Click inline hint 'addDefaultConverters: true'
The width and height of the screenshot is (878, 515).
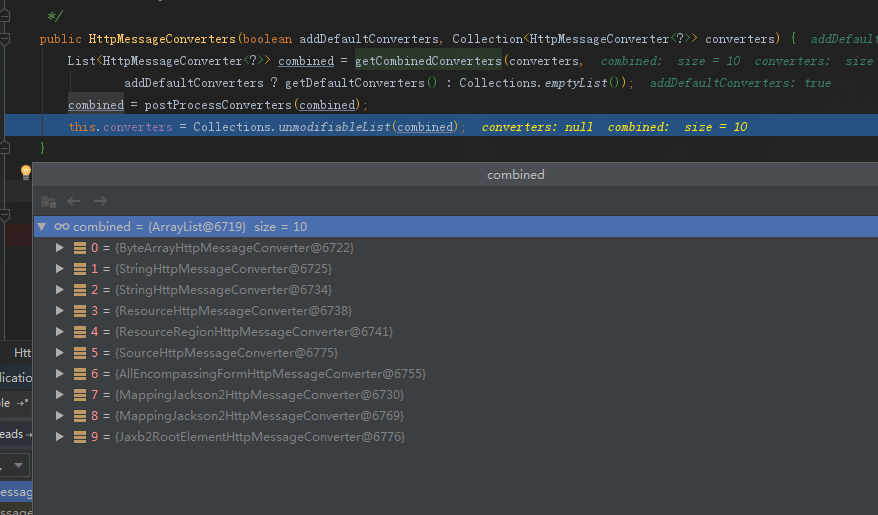point(740,83)
